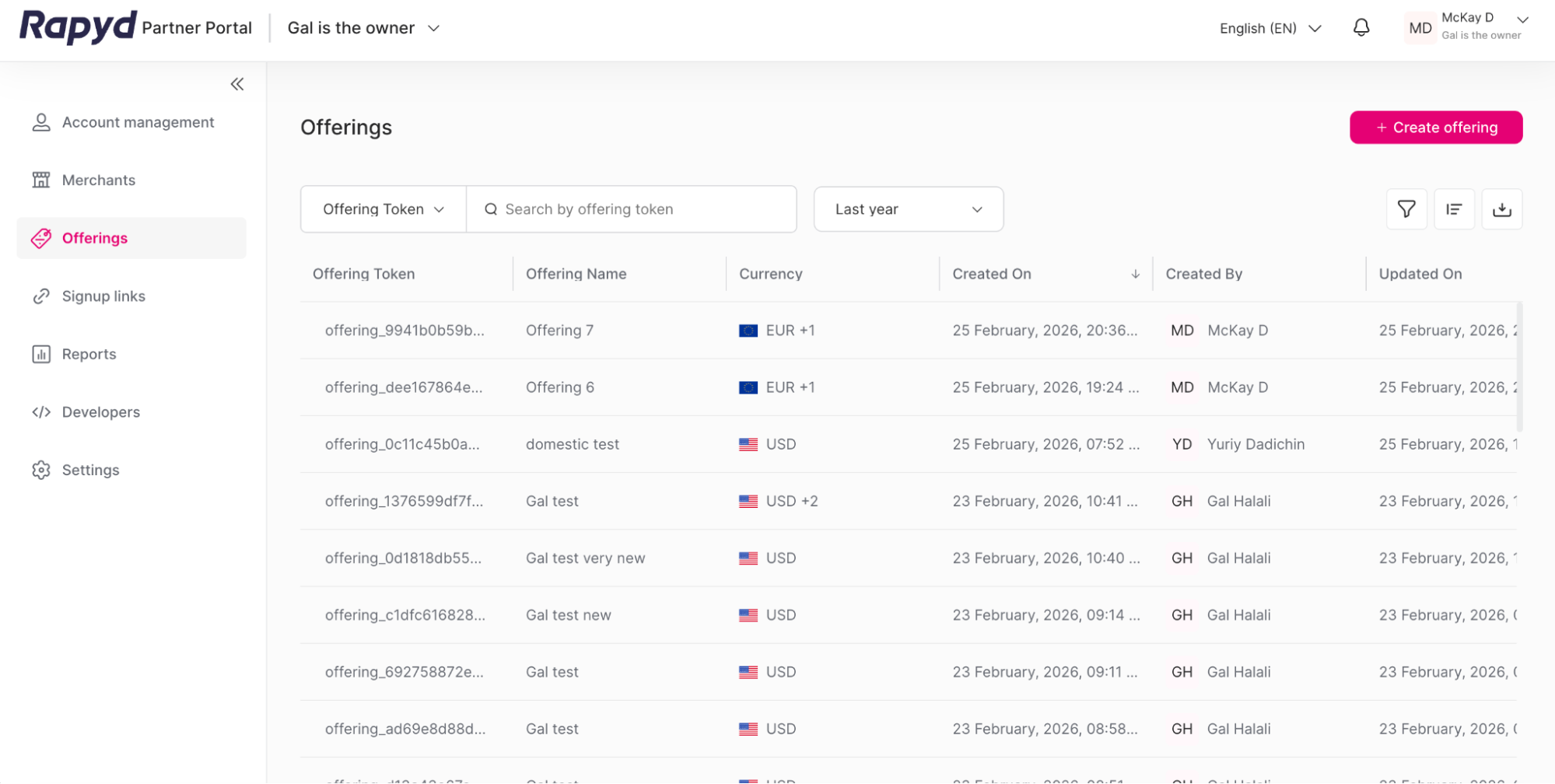Sort by Created On arrow
Viewport: 1555px width, 784px height.
pos(1135,274)
